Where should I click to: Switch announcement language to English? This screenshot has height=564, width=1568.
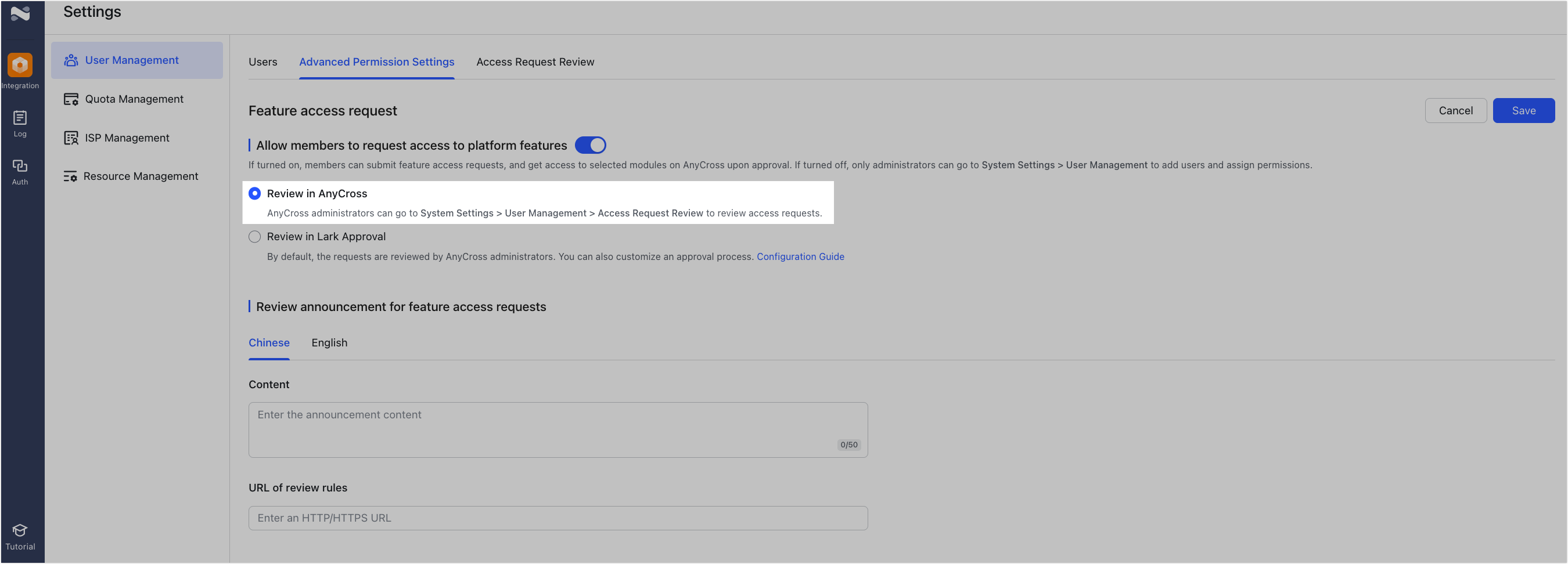329,342
